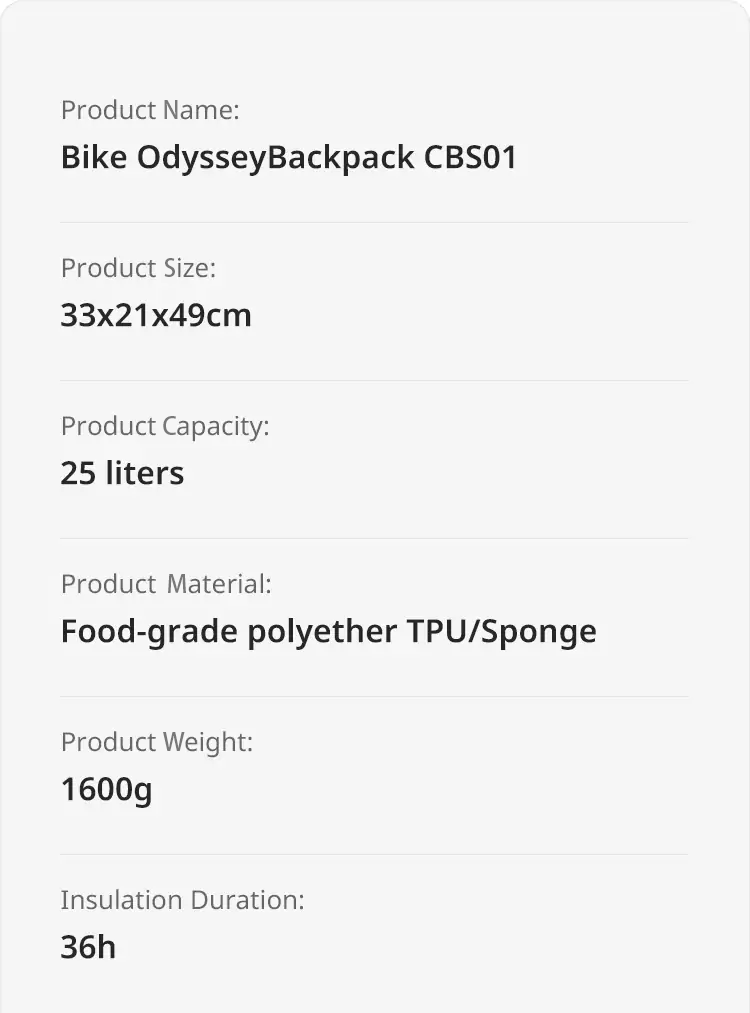This screenshot has width=750, height=1013.
Task: Click the divider below Product Weight row
Action: (374, 854)
